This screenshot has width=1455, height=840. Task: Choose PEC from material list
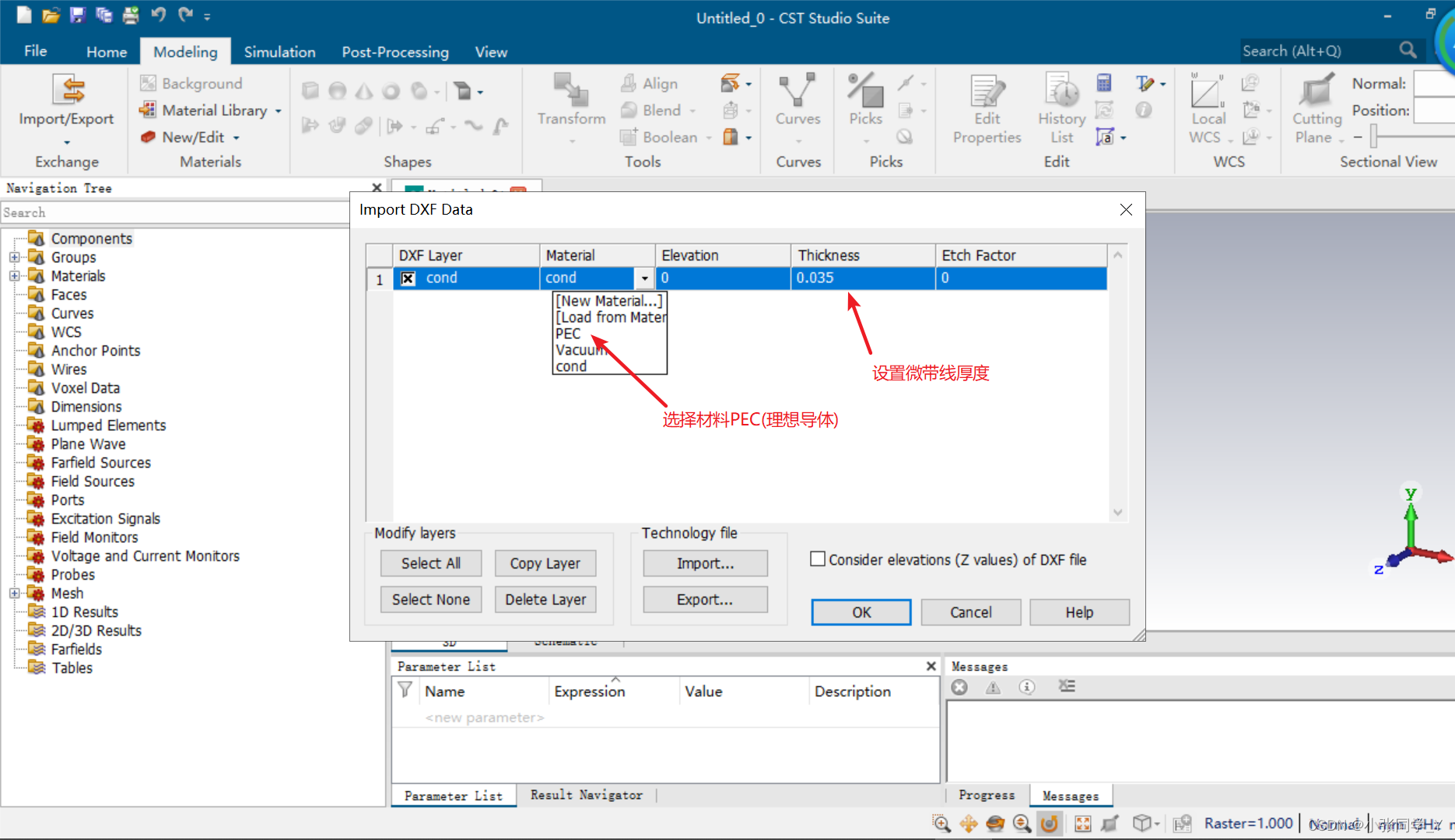[x=568, y=334]
